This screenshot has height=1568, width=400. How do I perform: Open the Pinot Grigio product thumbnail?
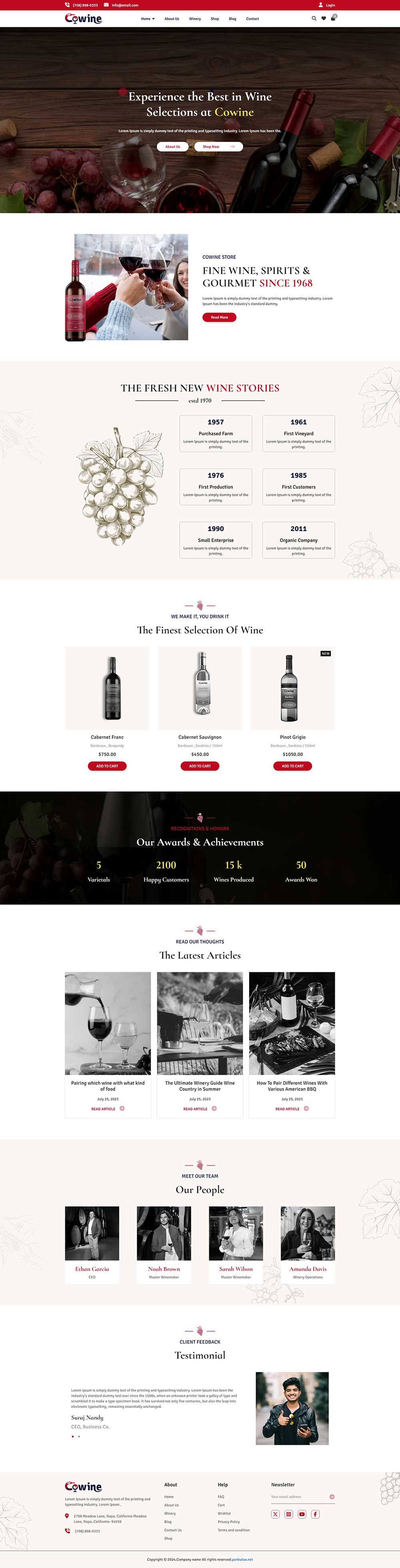pyautogui.click(x=293, y=688)
